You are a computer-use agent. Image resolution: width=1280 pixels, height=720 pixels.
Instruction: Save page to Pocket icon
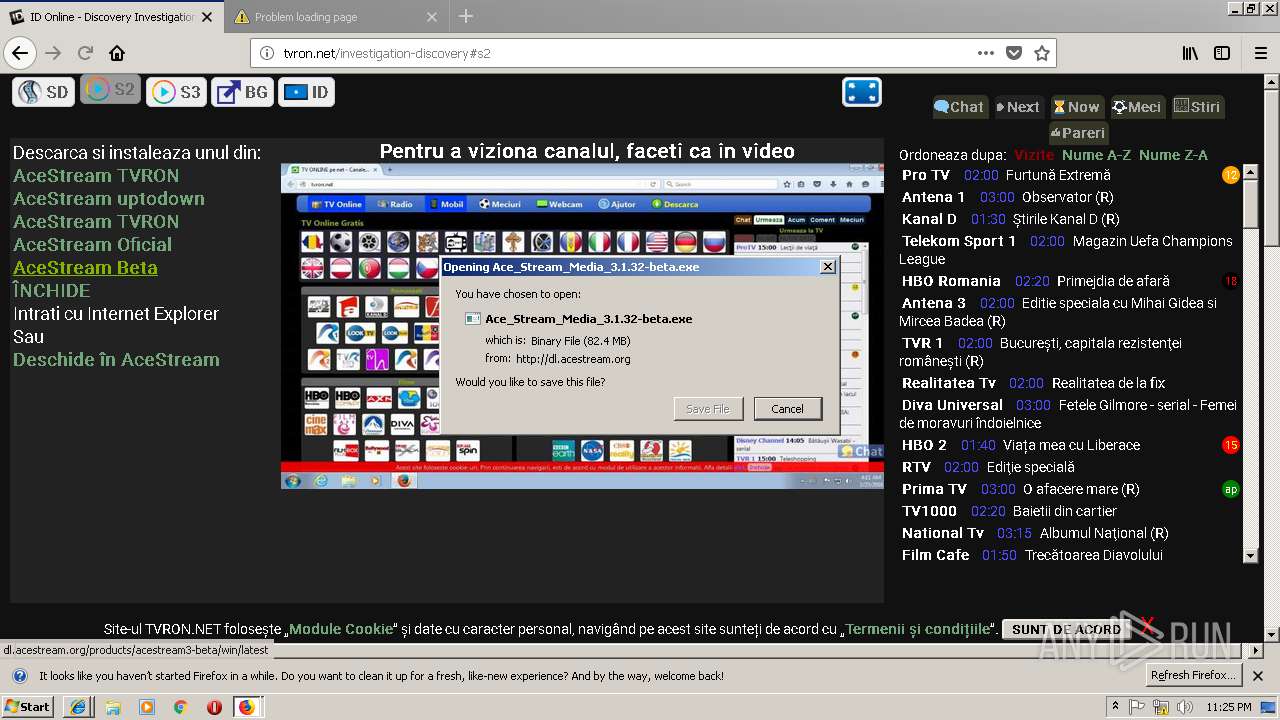coord(1014,53)
